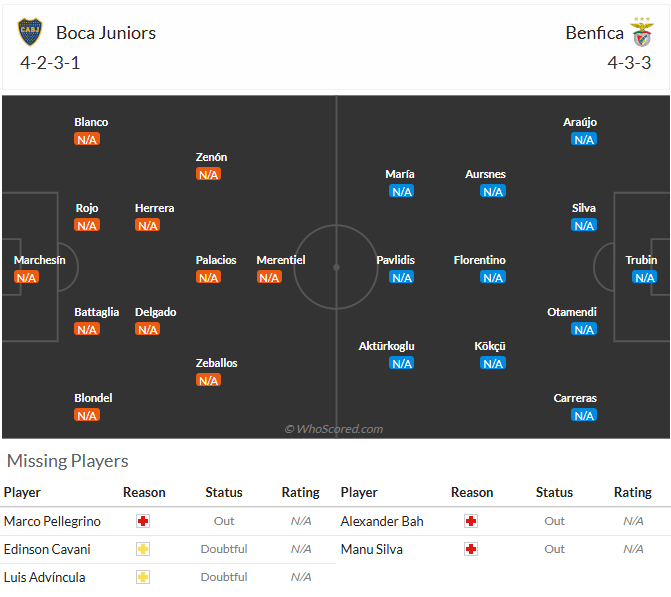Click the Benfica club crest

click(641, 32)
